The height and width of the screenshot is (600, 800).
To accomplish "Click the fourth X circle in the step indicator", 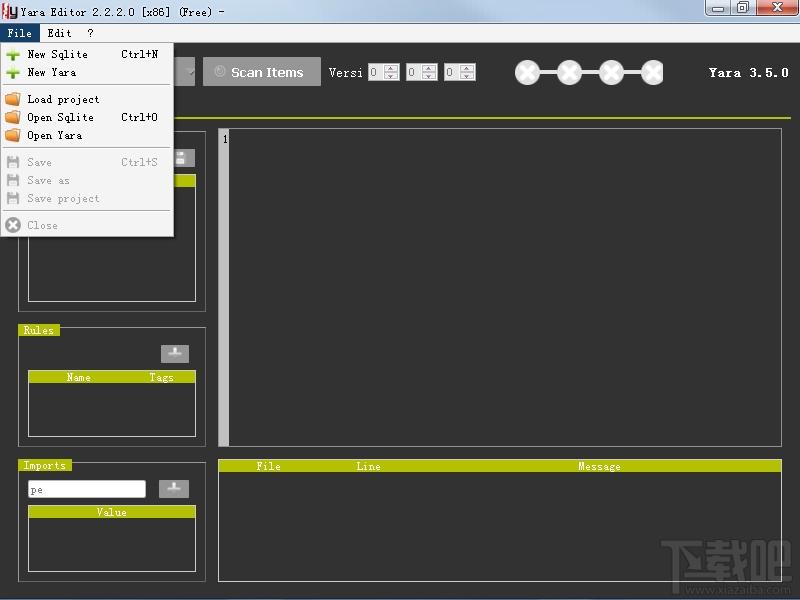I will (653, 72).
